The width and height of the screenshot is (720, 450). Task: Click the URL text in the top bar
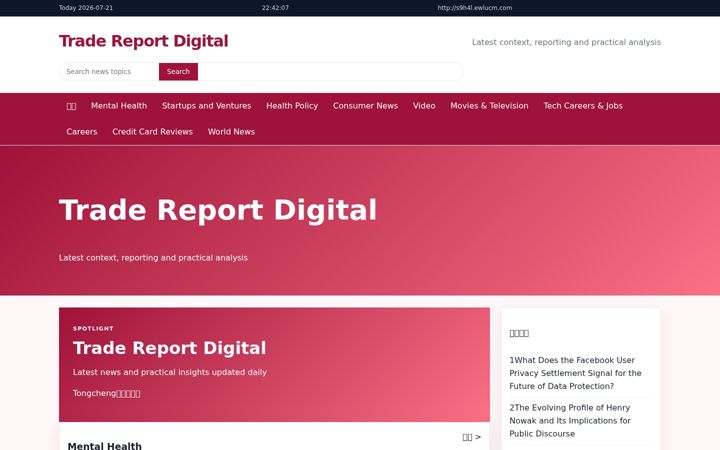(x=475, y=8)
